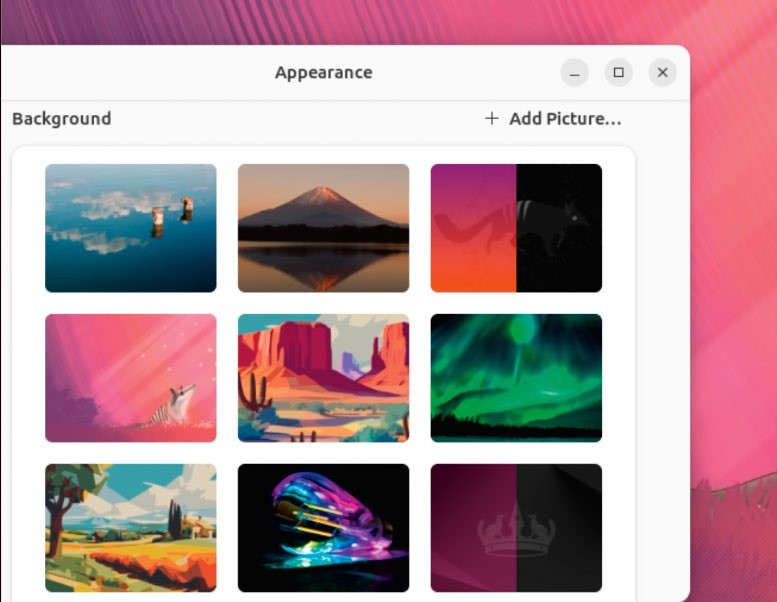The image size is (777, 602).
Task: Click the Appearance title text
Action: (324, 73)
